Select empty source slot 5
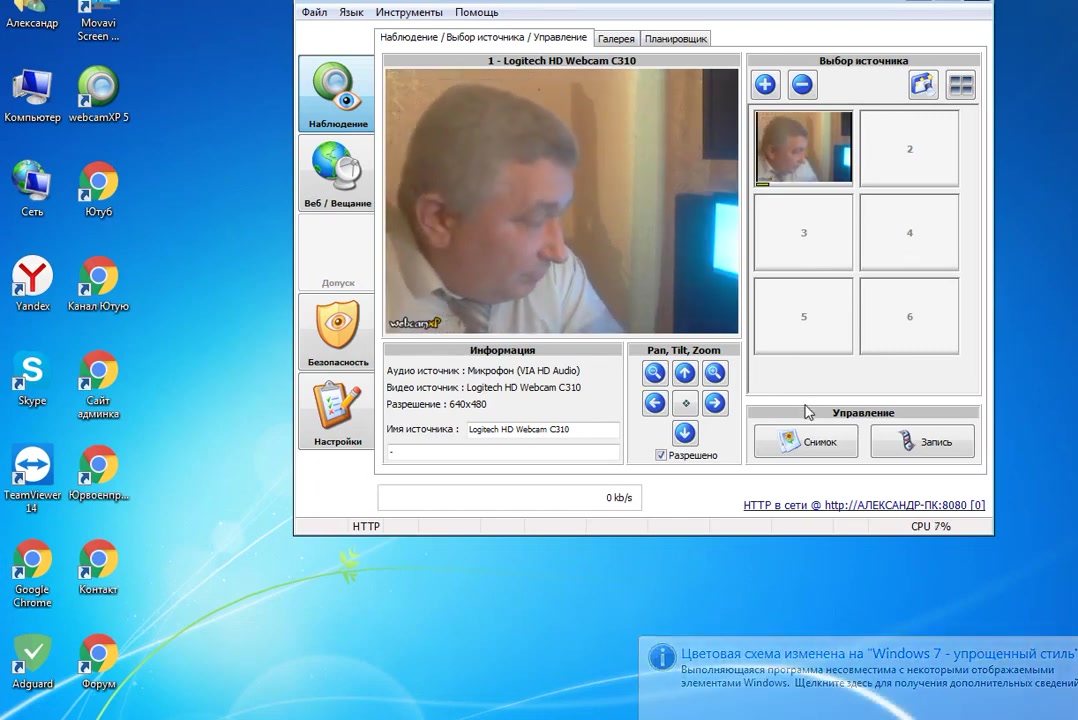This screenshot has height=720, width=1078. coord(804,316)
